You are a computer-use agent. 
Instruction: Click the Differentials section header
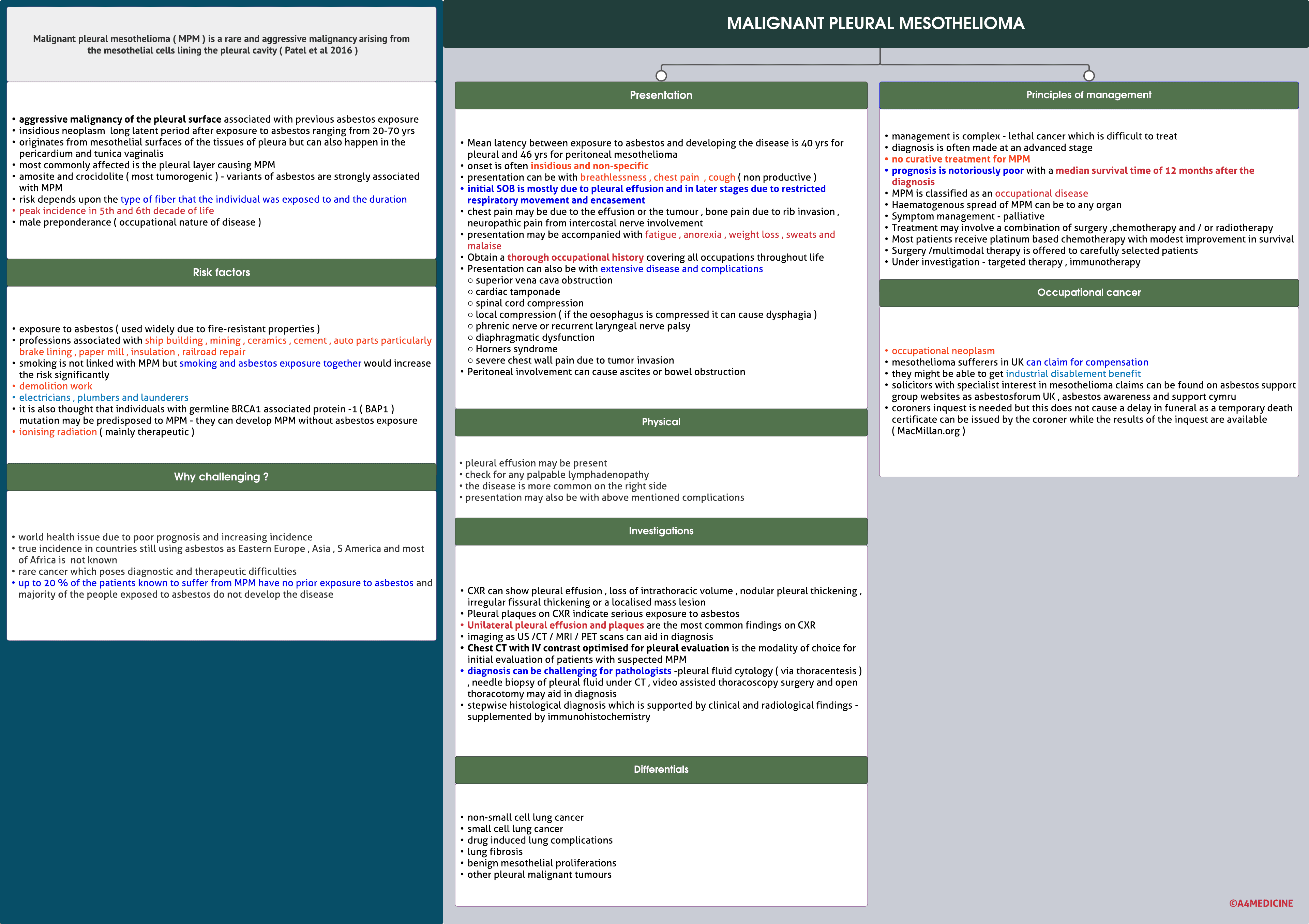pyautogui.click(x=661, y=770)
